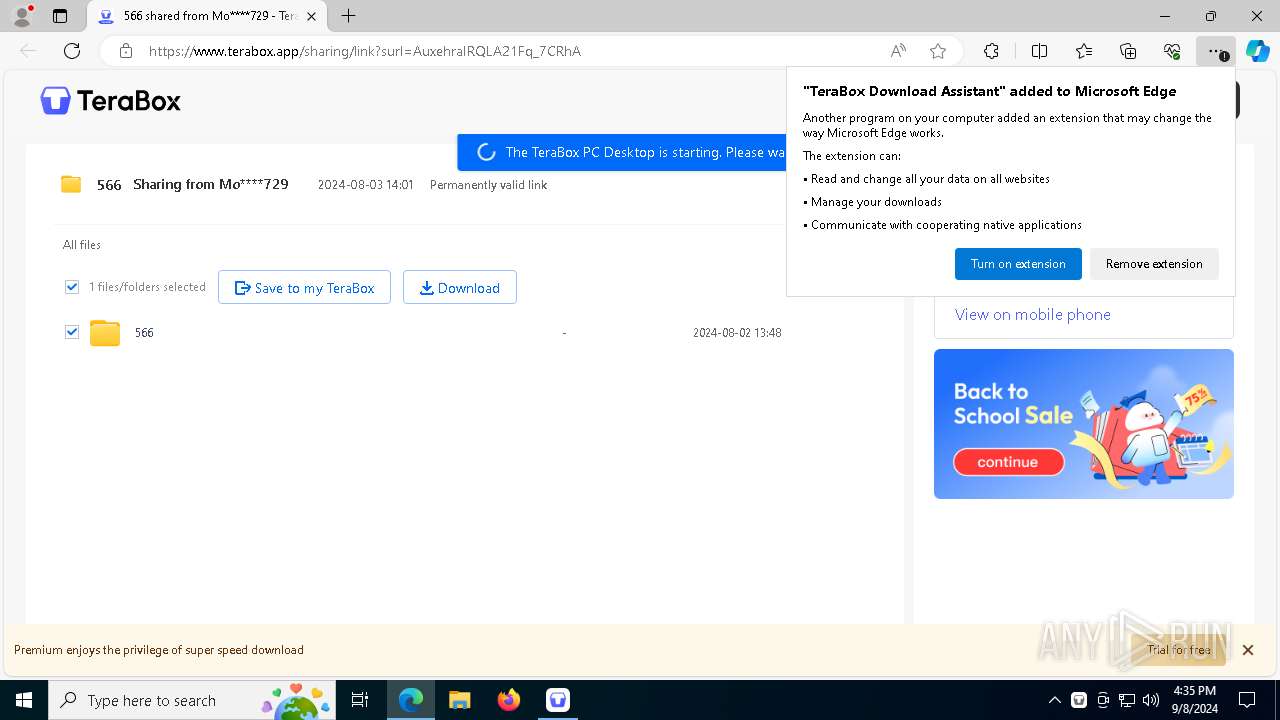Open the Favorites list icon
The width and height of the screenshot is (1280, 720).
(1084, 51)
